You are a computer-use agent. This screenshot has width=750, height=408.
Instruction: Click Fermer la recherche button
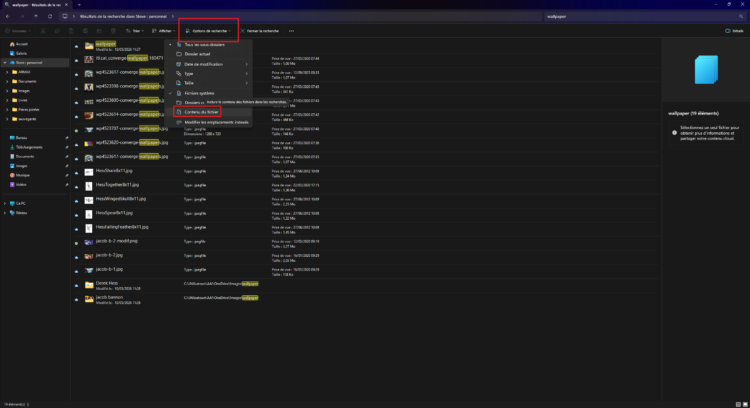point(260,31)
